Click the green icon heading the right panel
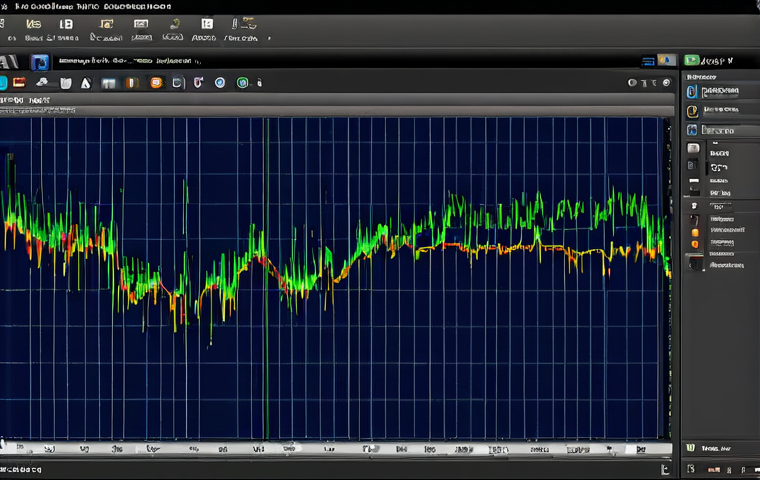 click(x=691, y=60)
